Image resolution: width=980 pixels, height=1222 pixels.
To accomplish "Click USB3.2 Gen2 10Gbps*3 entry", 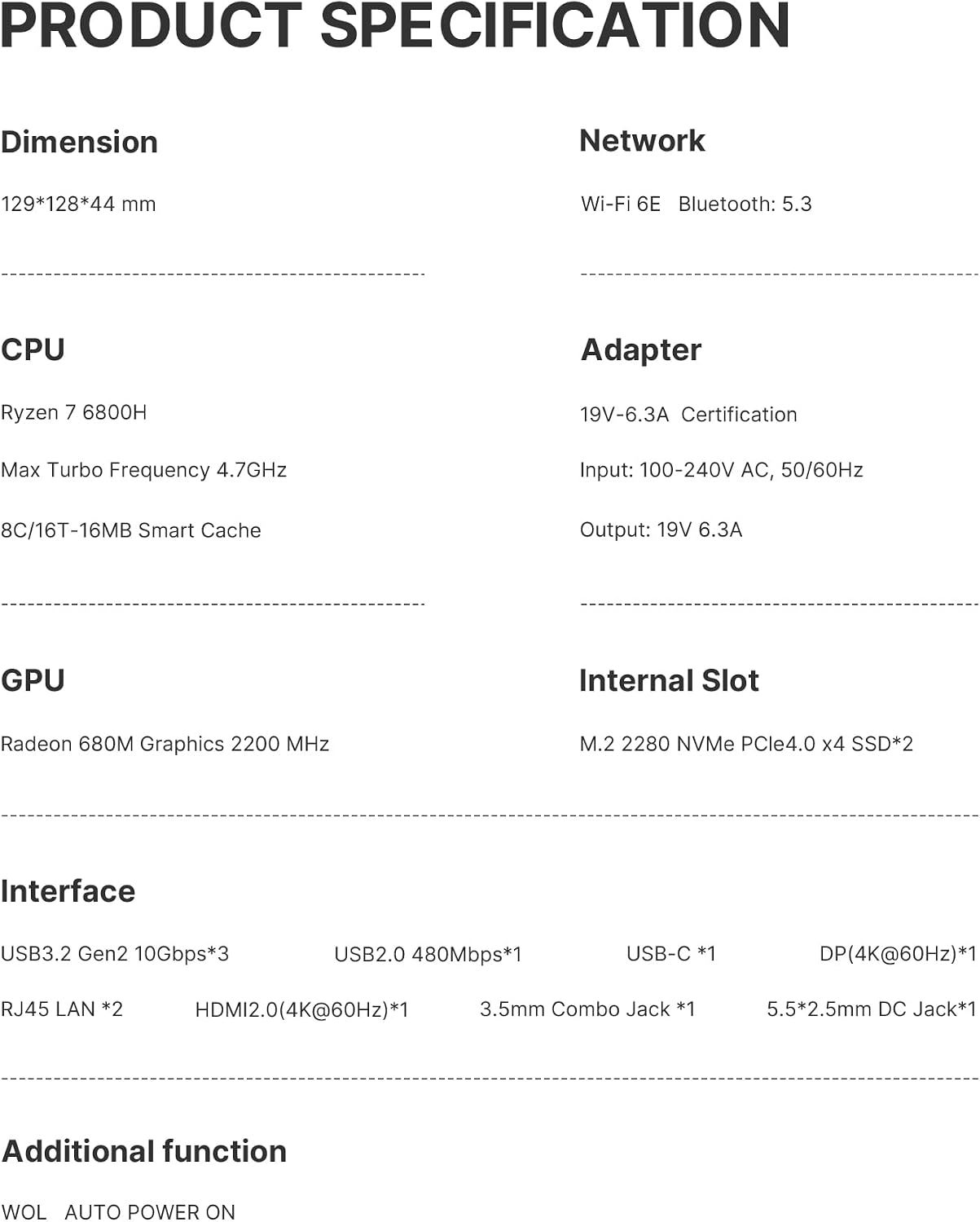I will coord(115,954).
